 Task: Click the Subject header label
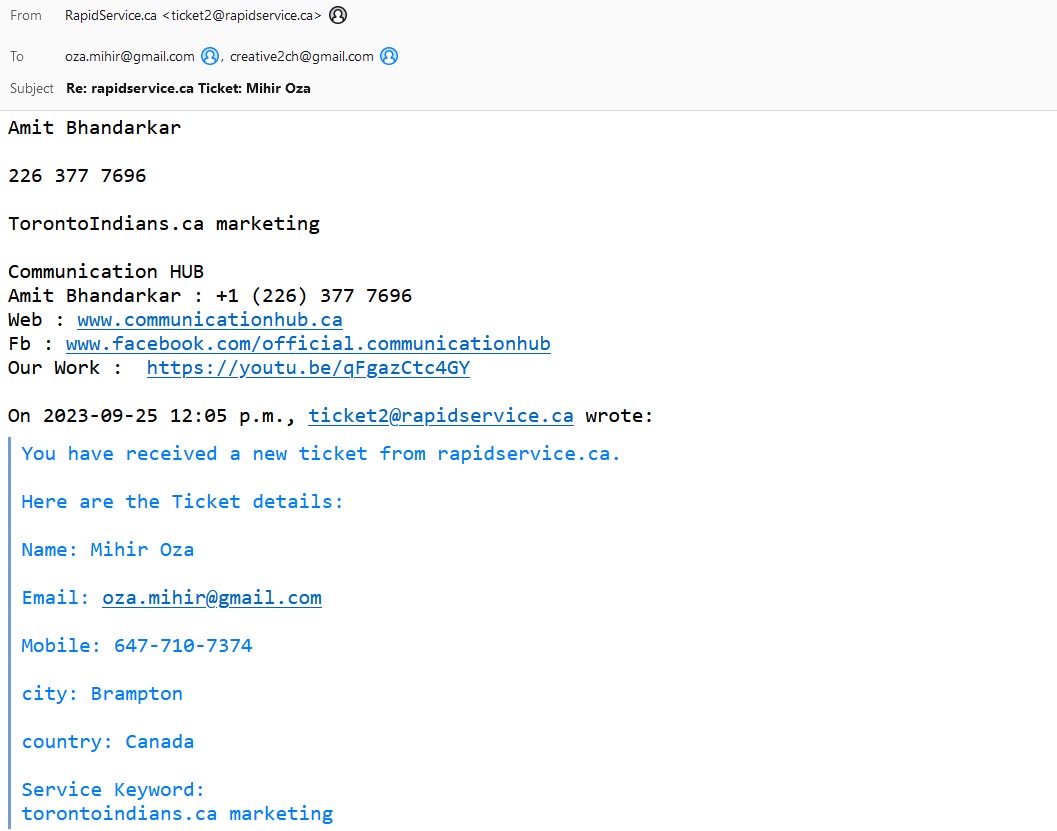(x=32, y=88)
